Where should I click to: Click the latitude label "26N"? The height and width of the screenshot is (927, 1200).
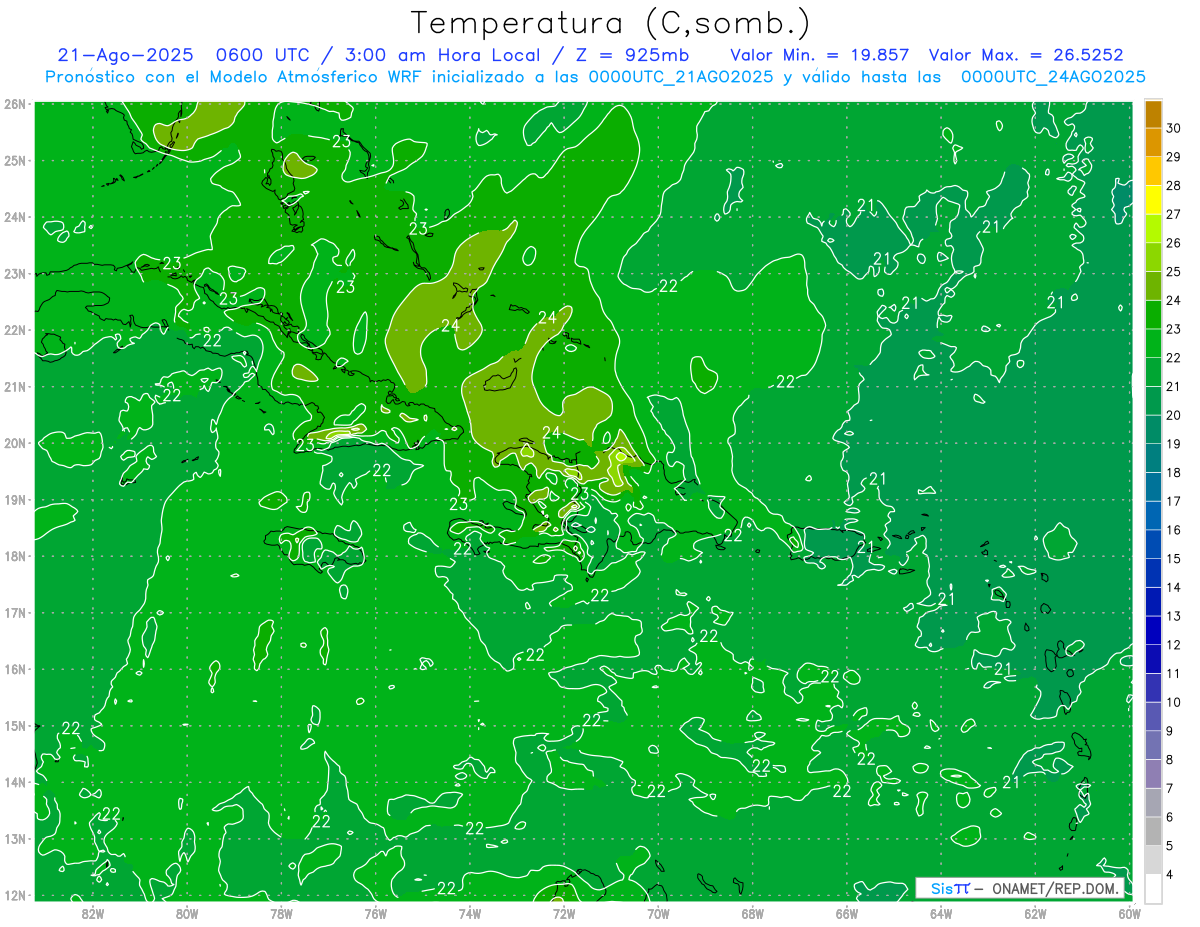[15, 104]
